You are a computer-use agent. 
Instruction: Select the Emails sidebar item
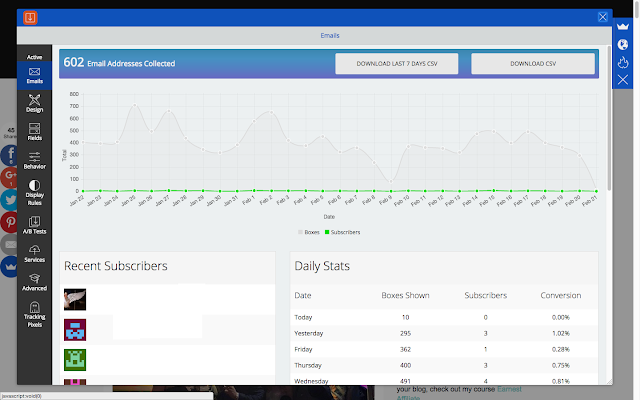click(34, 76)
